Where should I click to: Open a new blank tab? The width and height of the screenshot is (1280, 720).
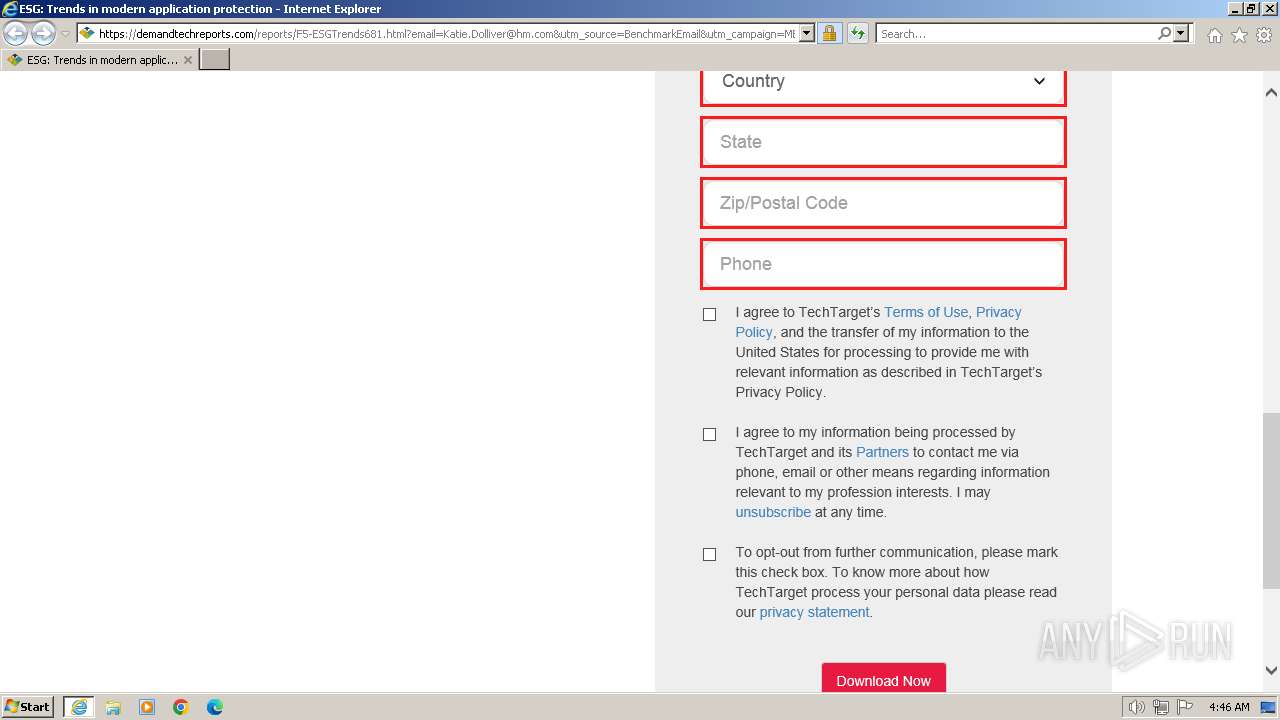[x=215, y=60]
